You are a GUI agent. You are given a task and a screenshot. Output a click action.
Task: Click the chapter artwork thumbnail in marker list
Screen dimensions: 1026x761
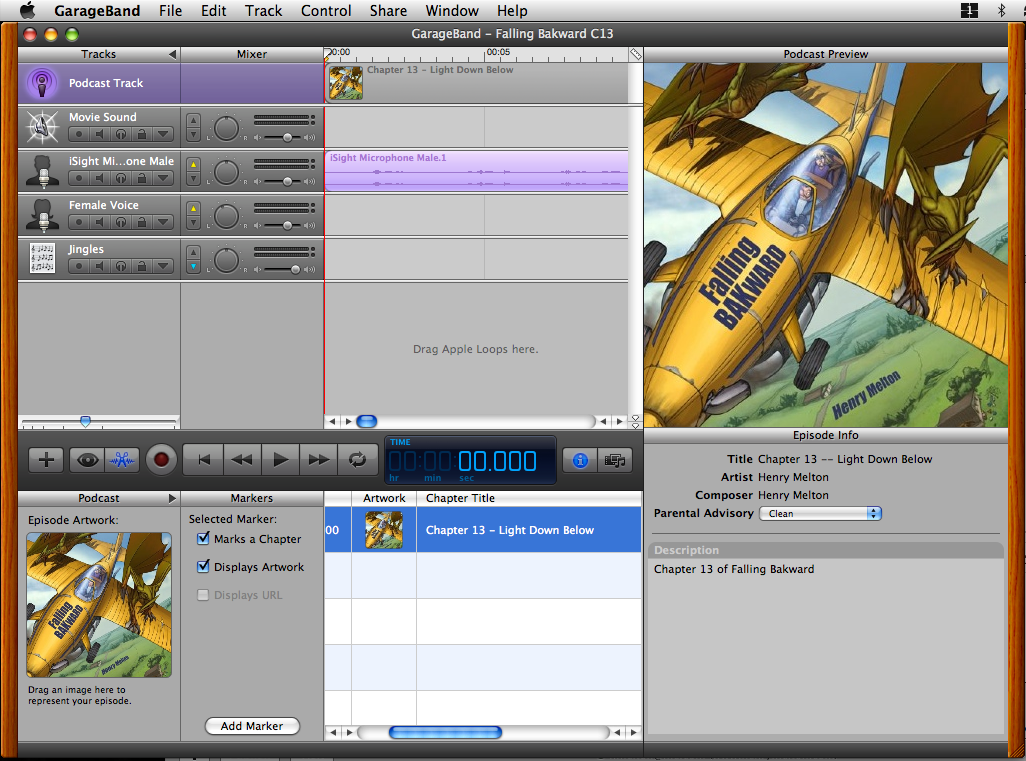(x=384, y=530)
